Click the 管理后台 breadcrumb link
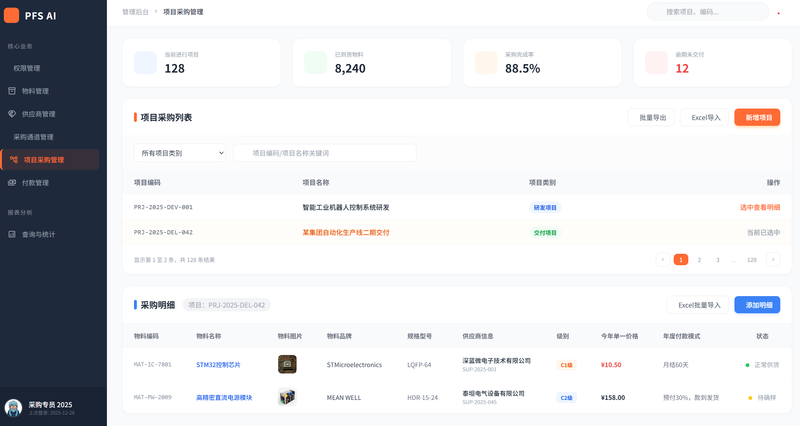800x426 pixels. pos(135,12)
